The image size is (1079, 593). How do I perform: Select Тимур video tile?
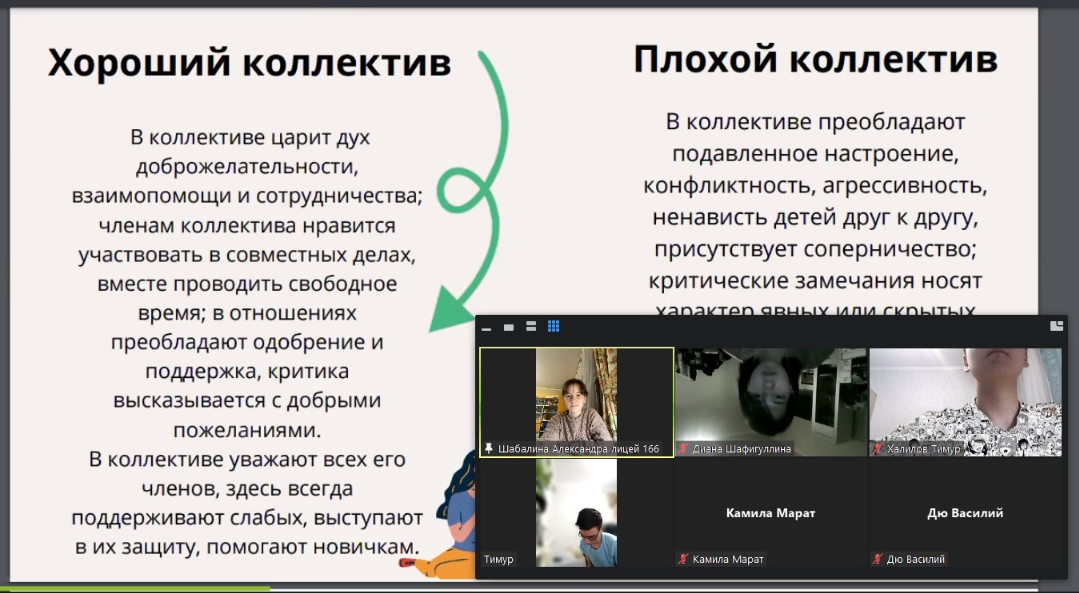tap(576, 510)
